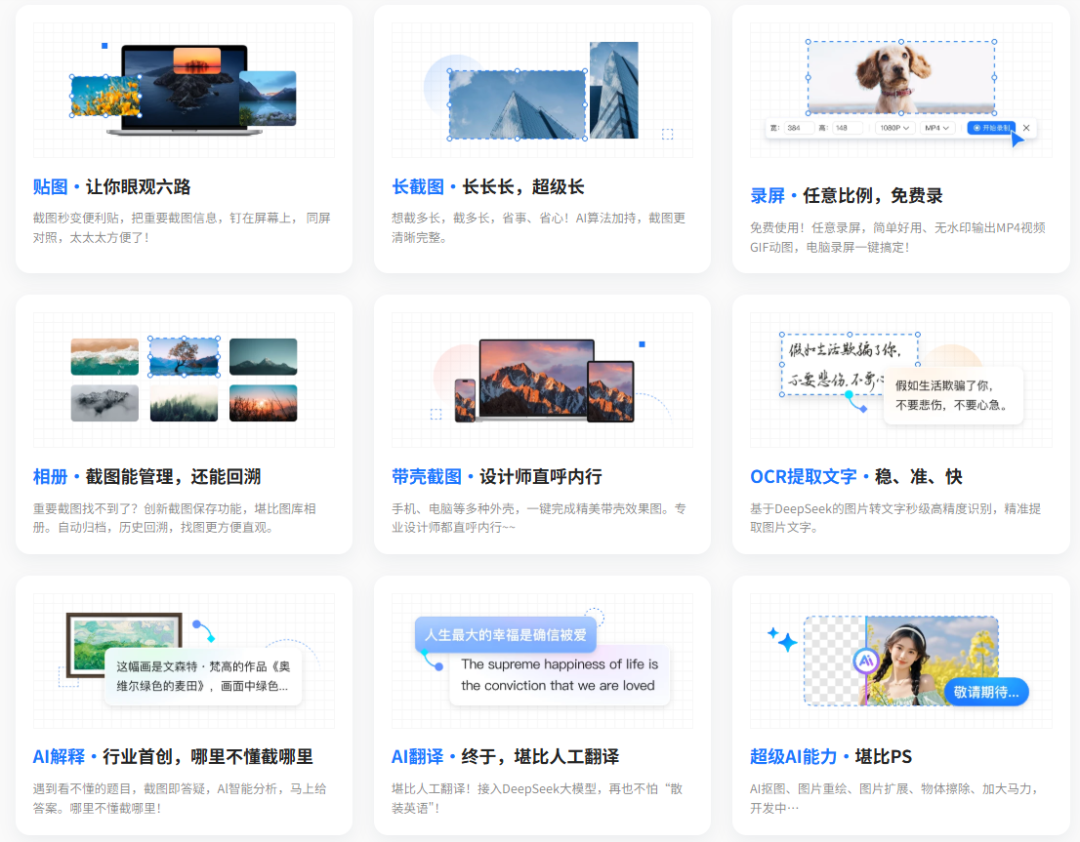Click the phone mockup in the device-frame illustration
Screen dimensions: 1080x842
465,400
